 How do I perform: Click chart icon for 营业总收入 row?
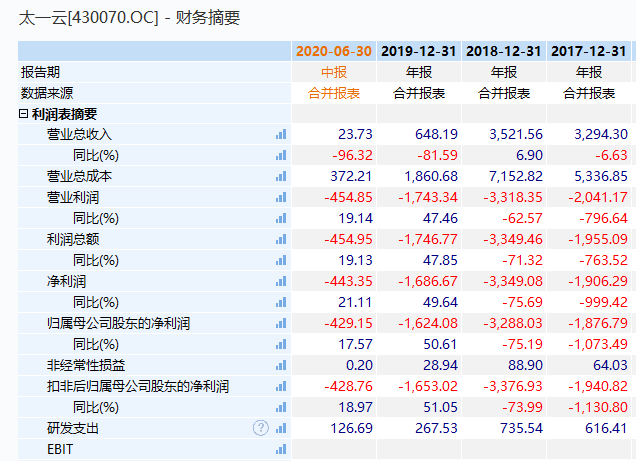[x=281, y=135]
